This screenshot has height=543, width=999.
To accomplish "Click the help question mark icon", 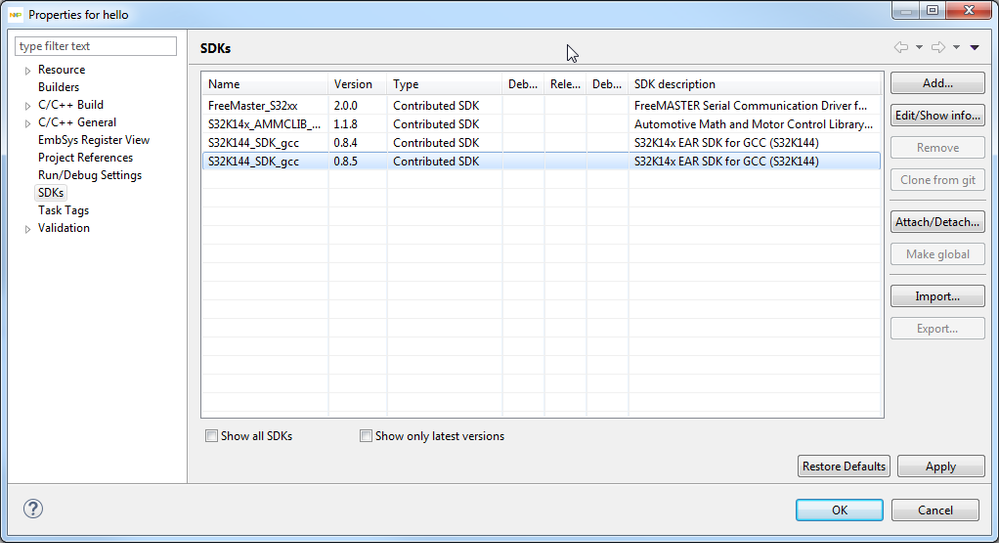I will click(x=33, y=509).
